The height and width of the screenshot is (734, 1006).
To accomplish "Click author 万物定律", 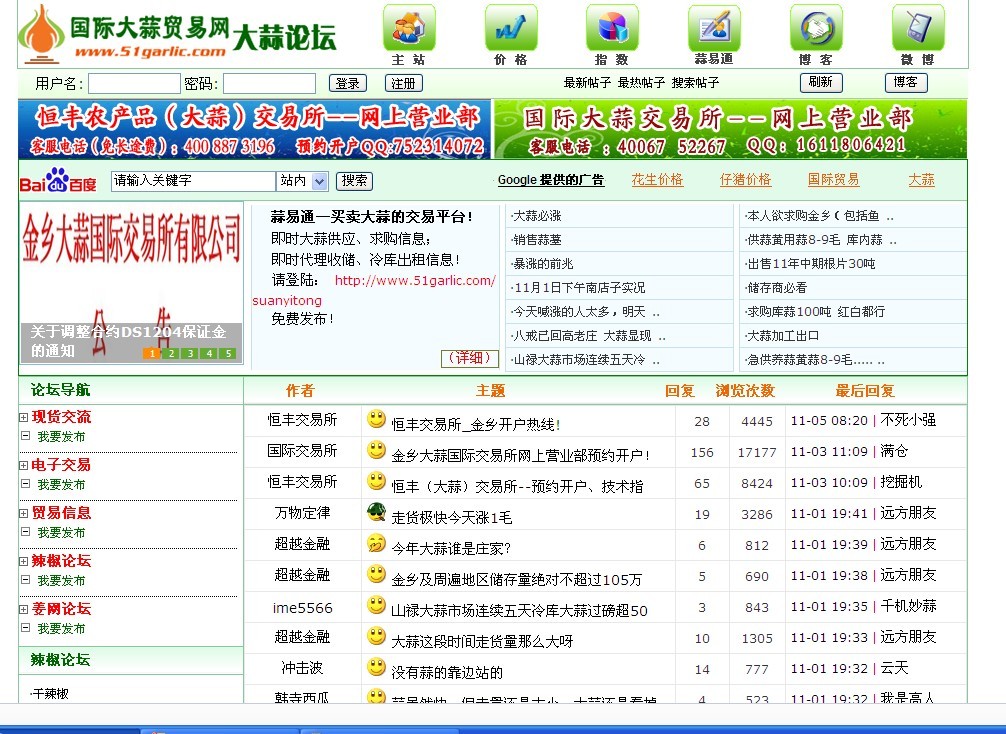I will pos(302,513).
